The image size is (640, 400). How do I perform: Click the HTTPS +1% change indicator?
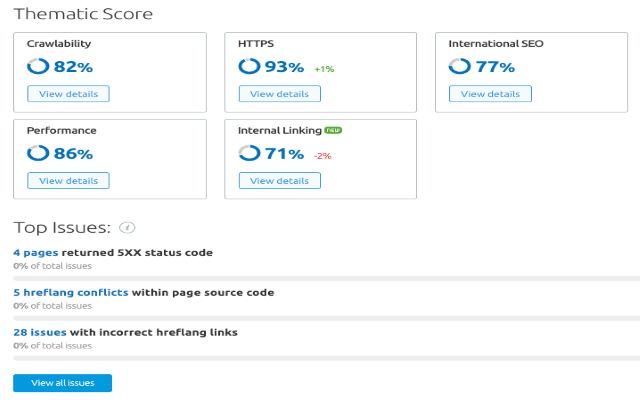[323, 69]
